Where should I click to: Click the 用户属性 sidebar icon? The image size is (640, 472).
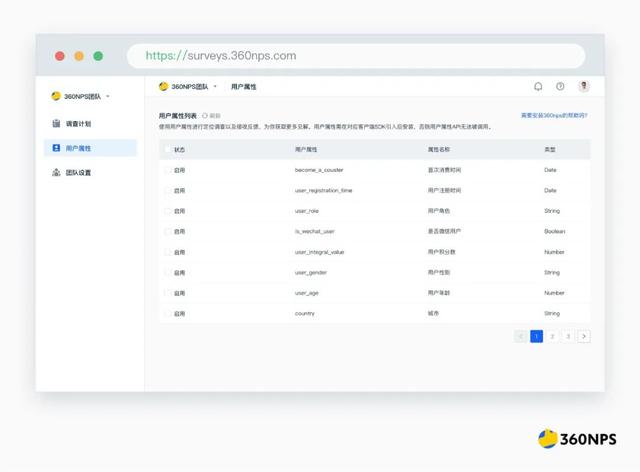pos(56,148)
